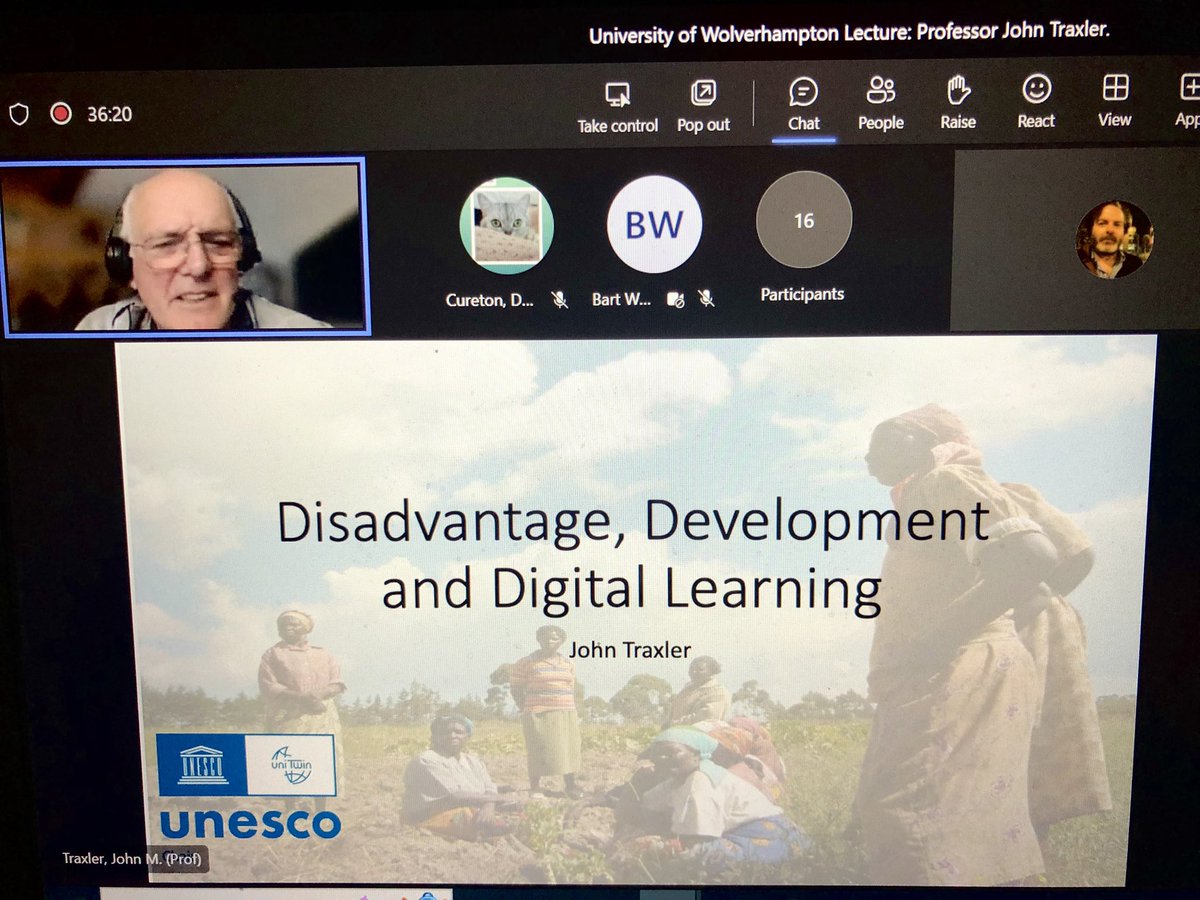
Task: Select Take control of the shared screen
Action: coord(617,103)
